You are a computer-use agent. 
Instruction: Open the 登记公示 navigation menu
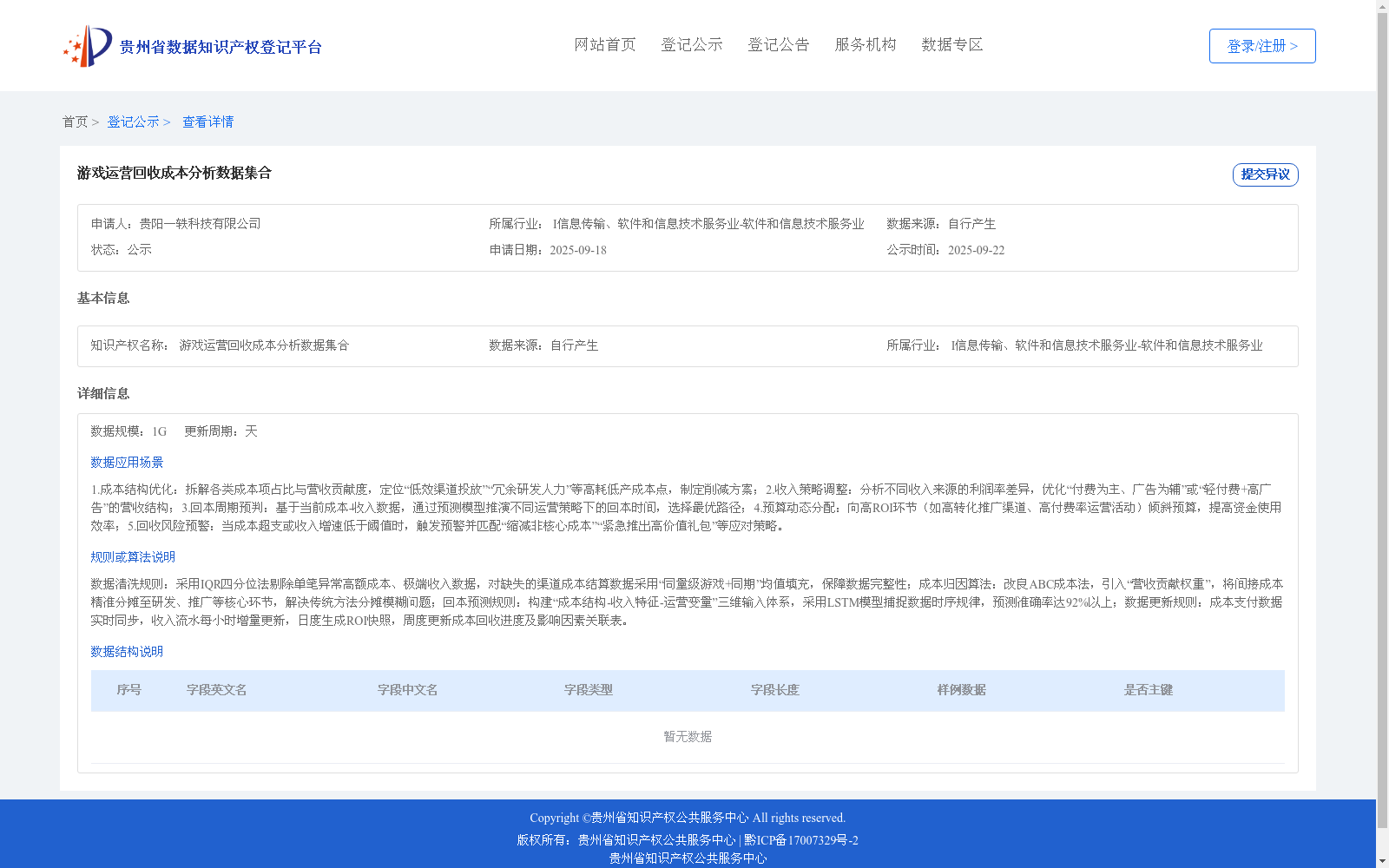click(692, 44)
